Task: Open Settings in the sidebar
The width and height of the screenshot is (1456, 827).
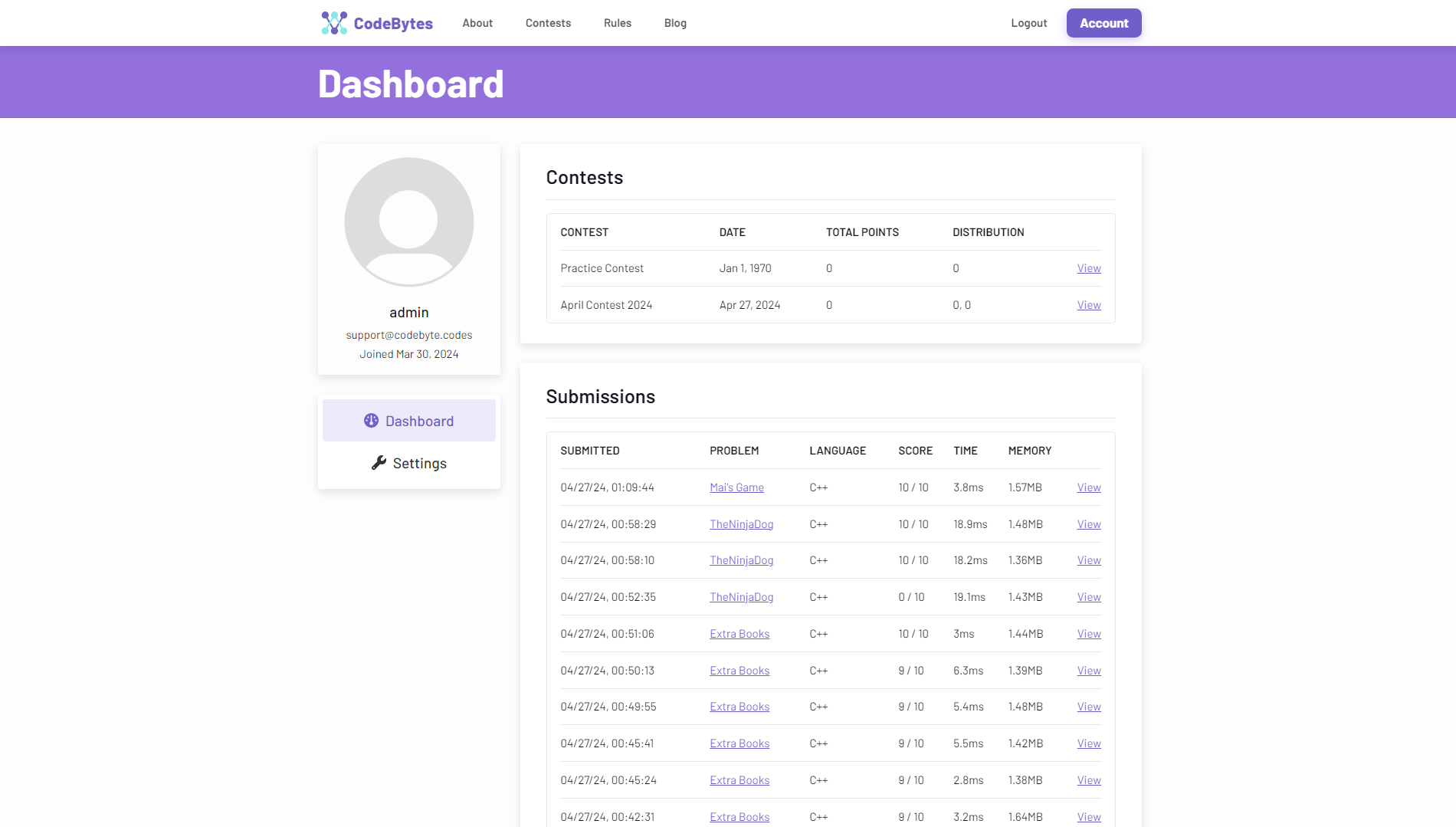Action: [x=408, y=464]
